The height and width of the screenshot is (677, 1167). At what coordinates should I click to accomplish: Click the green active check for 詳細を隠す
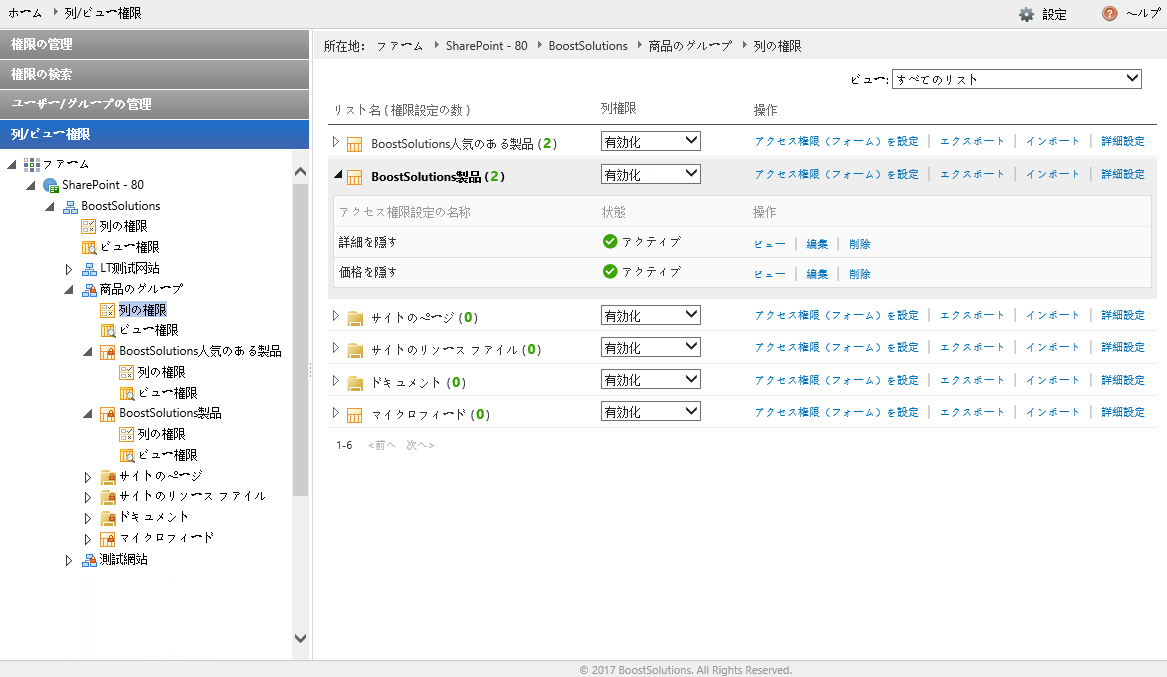point(610,242)
